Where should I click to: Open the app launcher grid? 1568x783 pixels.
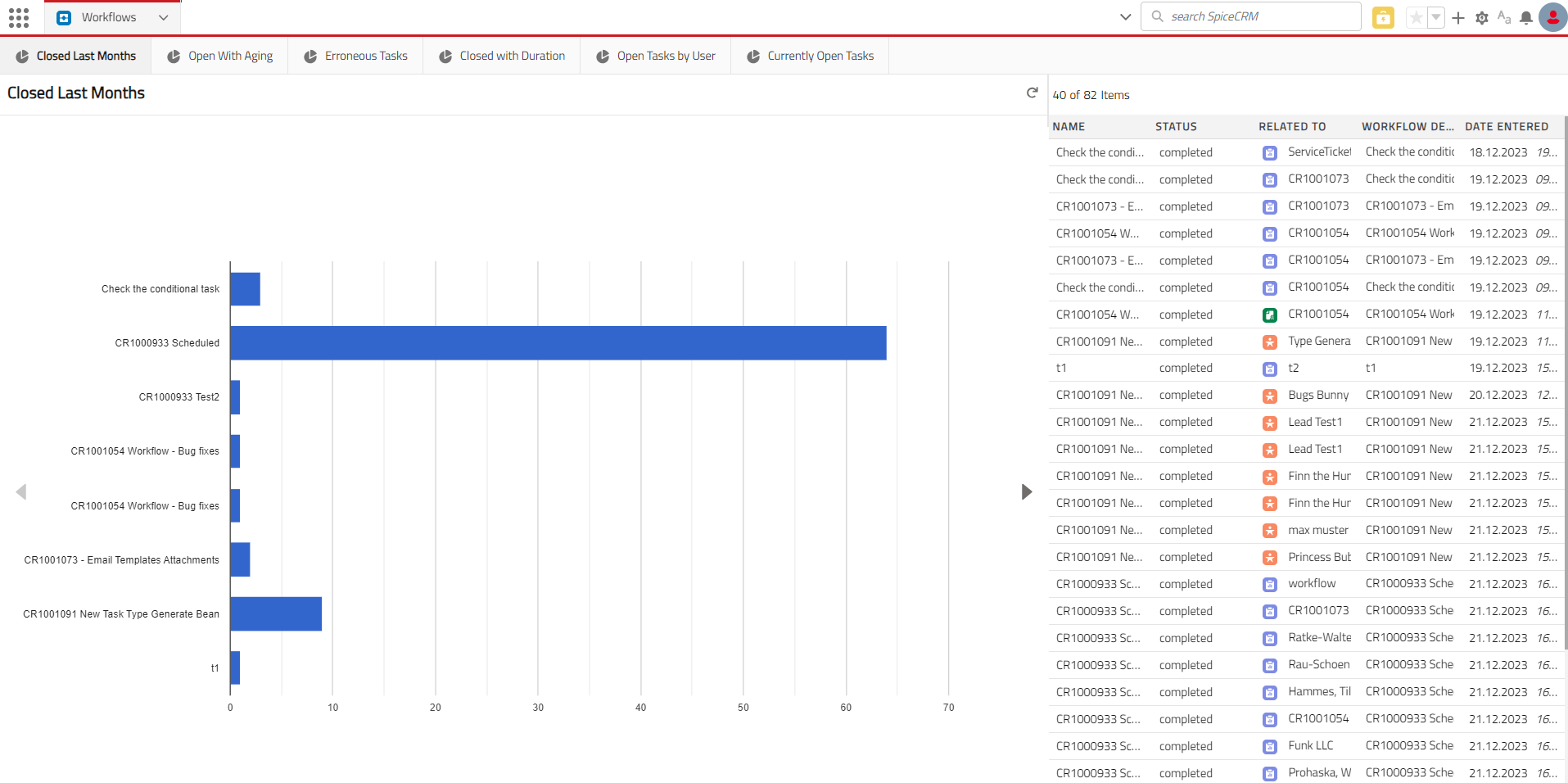pyautogui.click(x=19, y=17)
